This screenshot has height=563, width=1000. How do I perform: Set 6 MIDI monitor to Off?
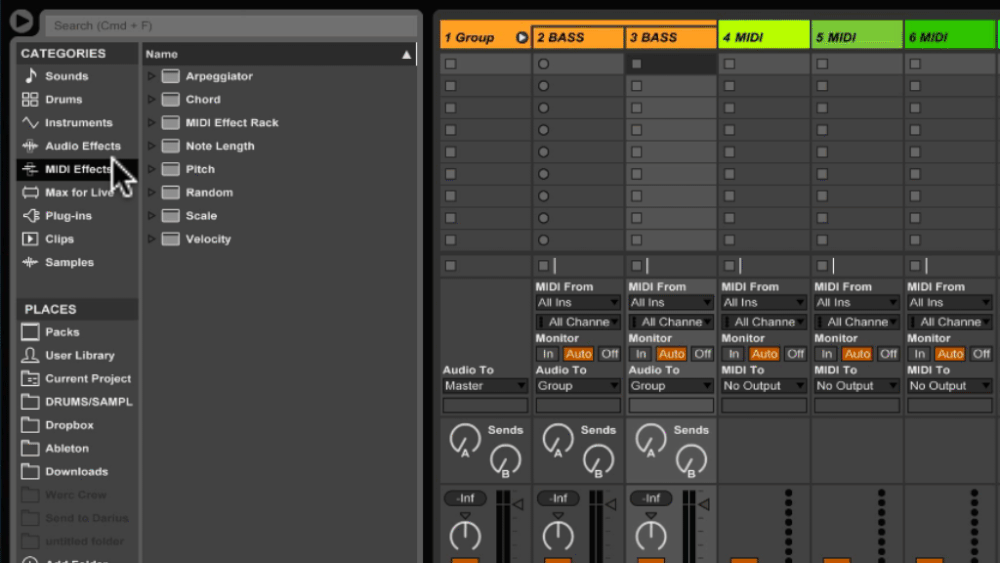[x=982, y=354]
